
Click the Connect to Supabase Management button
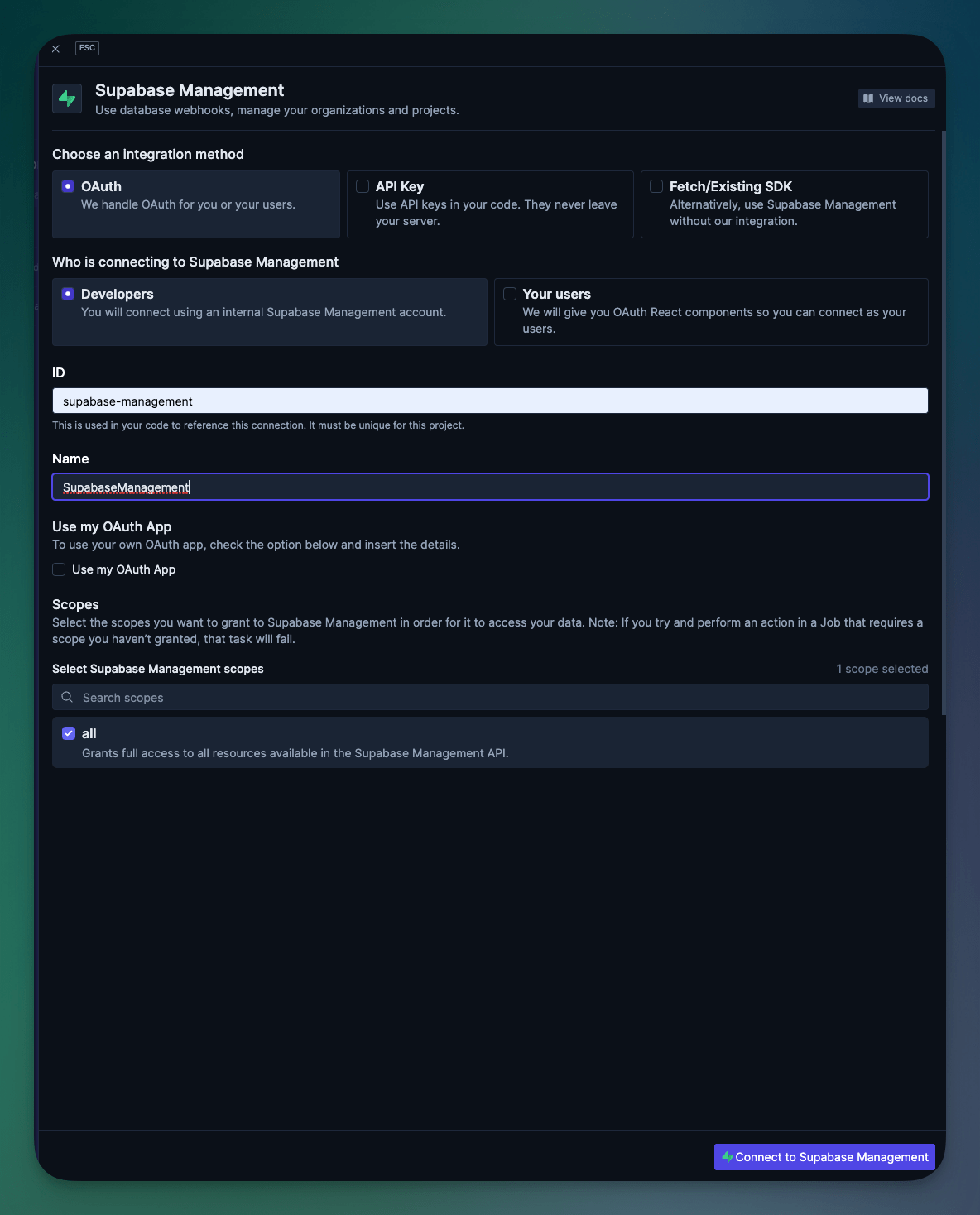824,1157
